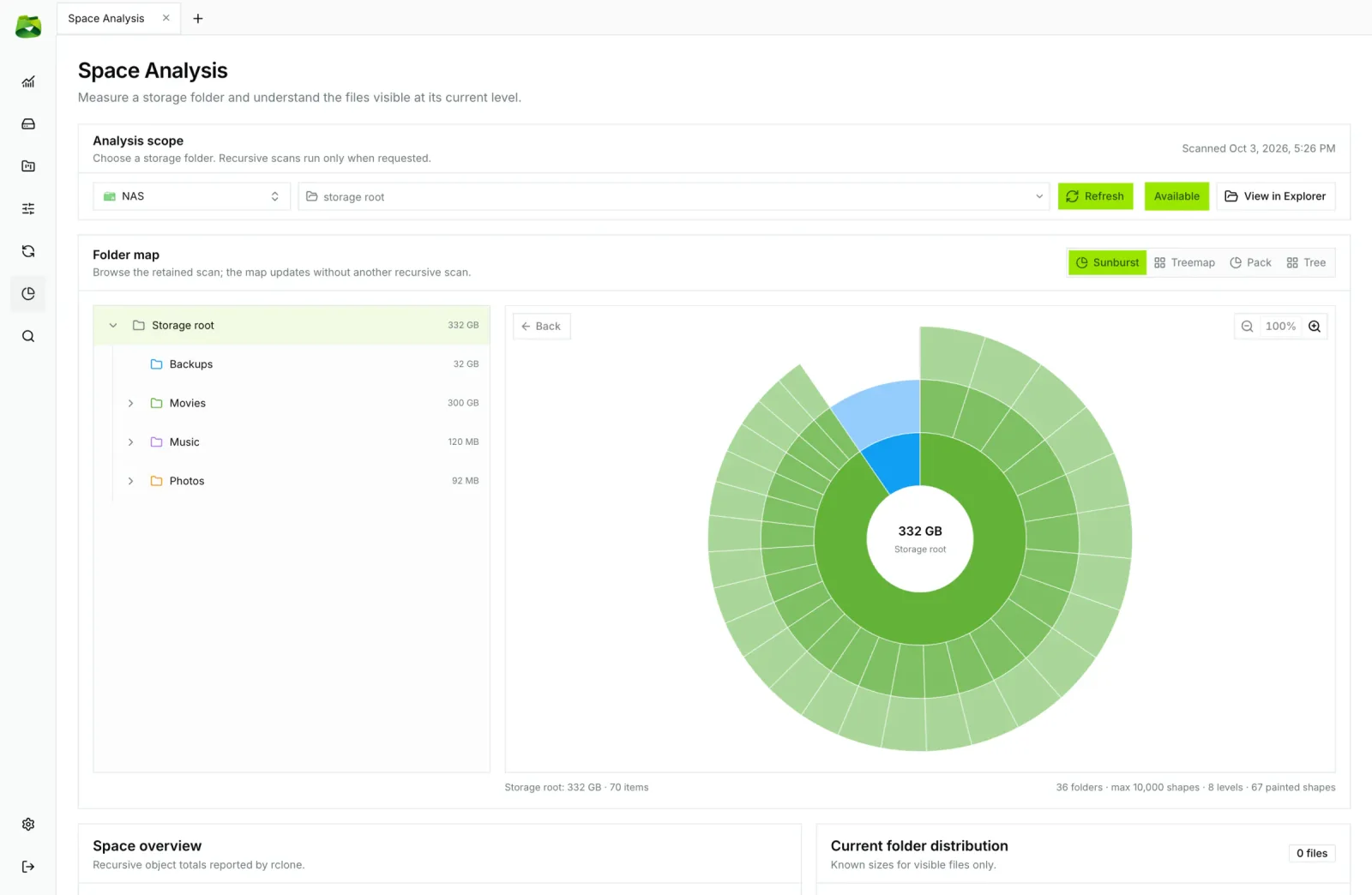
Task: Open the storage root folder path dropdown
Action: click(x=674, y=196)
